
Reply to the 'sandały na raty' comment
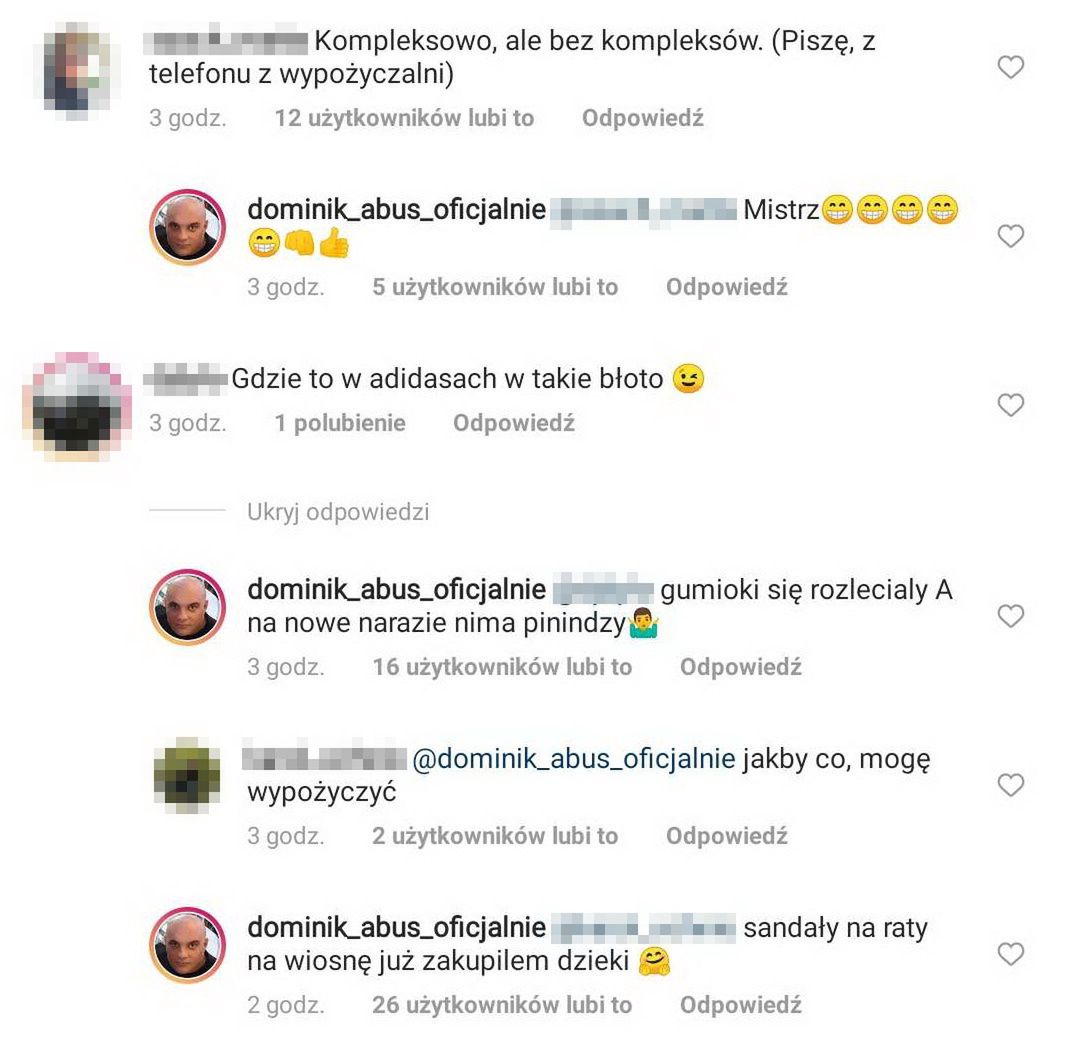[740, 1005]
